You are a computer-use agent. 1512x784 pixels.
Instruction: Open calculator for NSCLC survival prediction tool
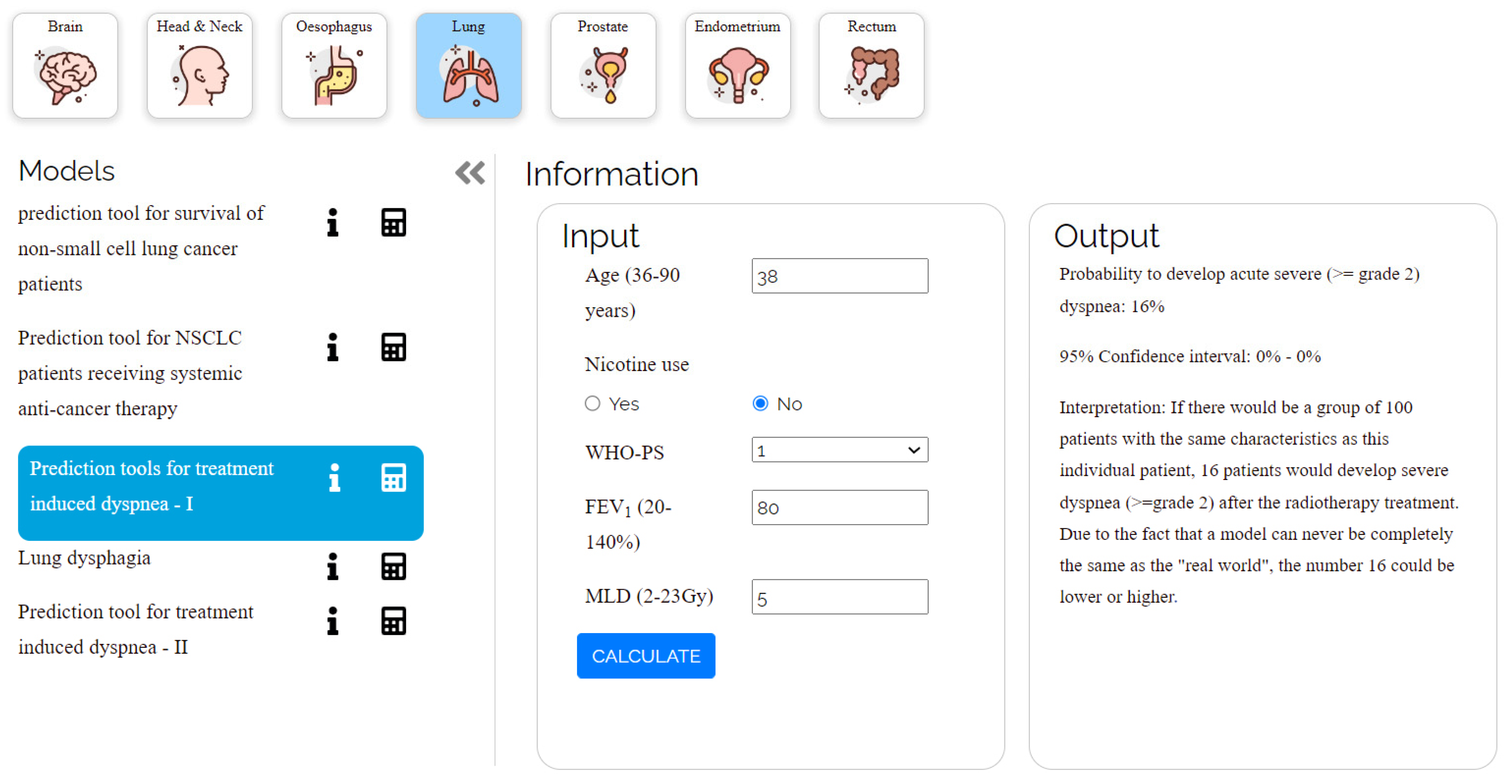tap(393, 223)
